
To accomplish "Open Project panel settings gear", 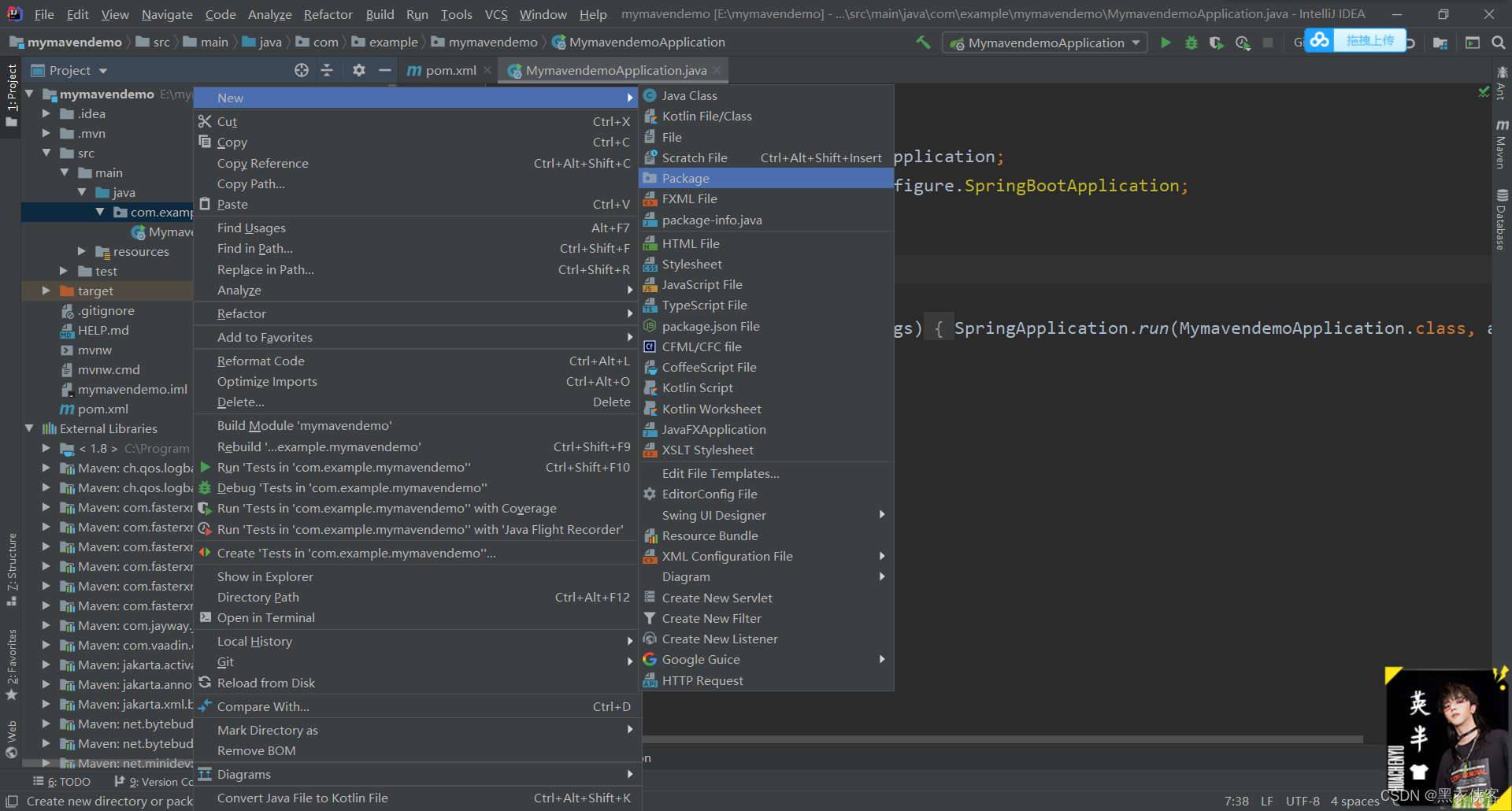I will click(358, 70).
